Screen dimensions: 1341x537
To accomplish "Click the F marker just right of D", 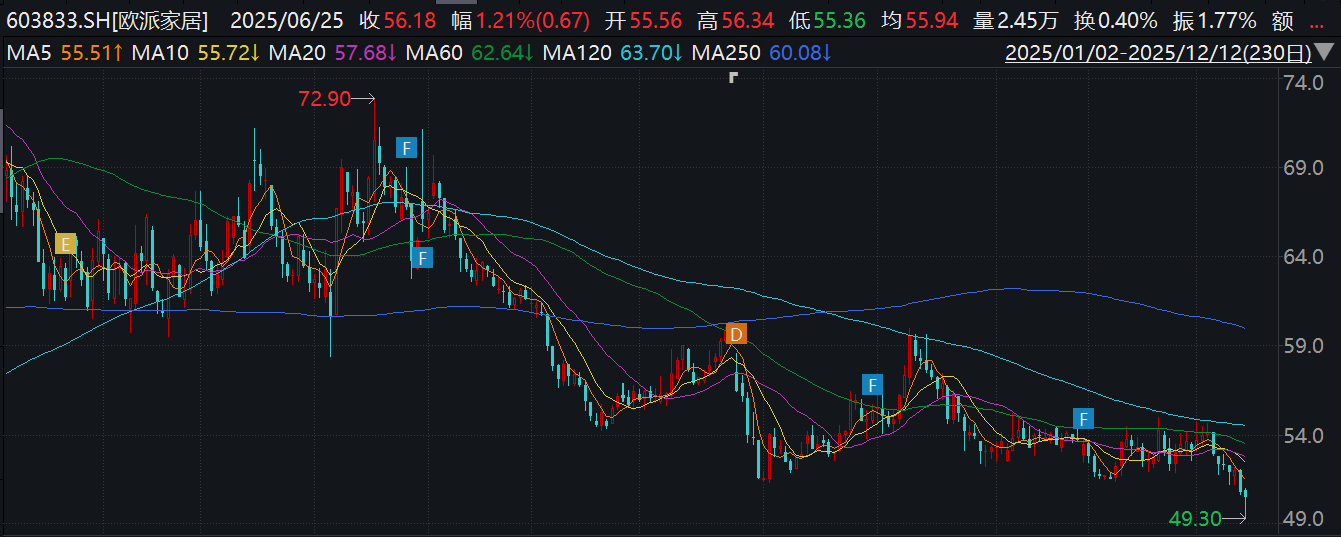I will 873,384.
